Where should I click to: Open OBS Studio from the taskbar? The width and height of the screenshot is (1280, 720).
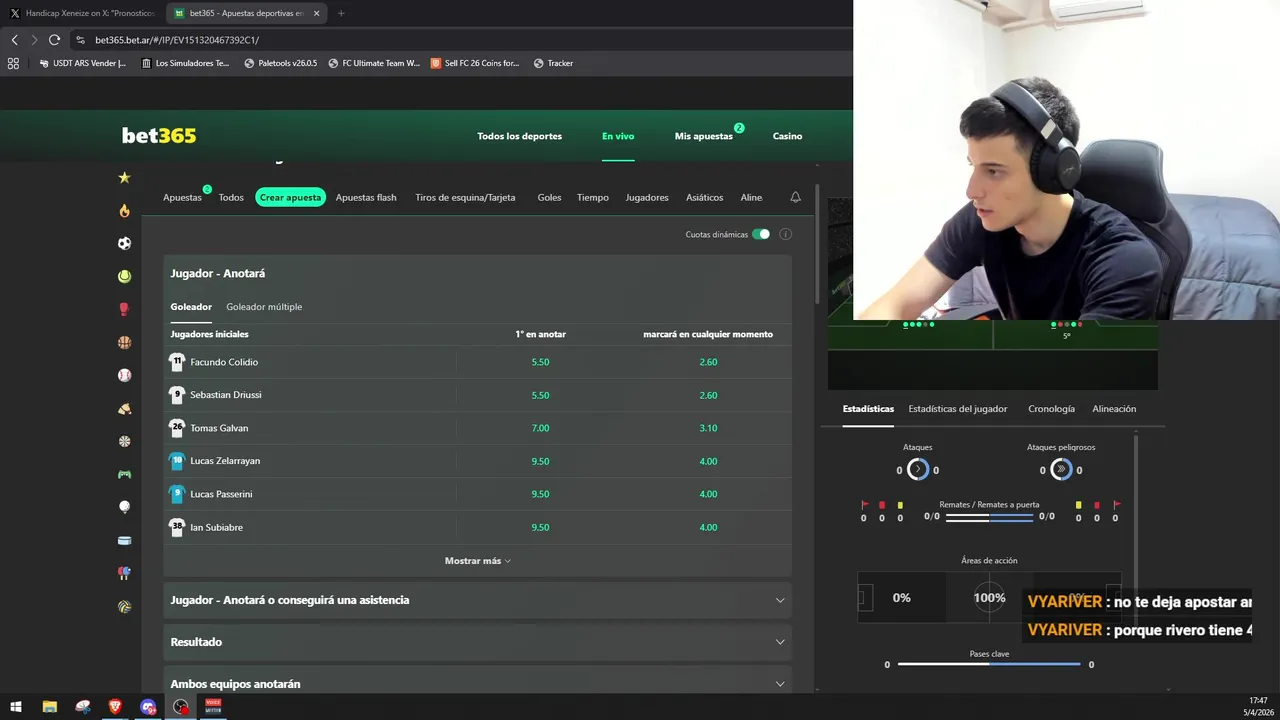(x=180, y=706)
